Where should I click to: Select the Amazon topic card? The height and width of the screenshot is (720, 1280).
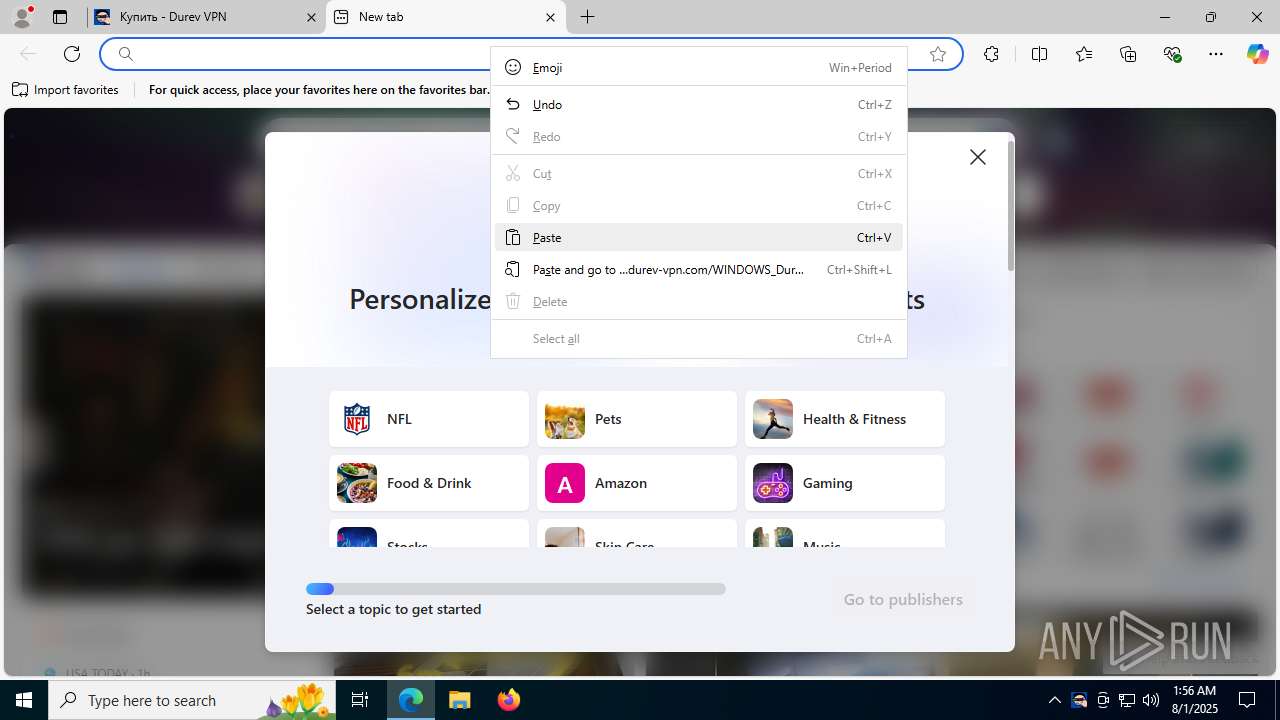click(x=637, y=483)
